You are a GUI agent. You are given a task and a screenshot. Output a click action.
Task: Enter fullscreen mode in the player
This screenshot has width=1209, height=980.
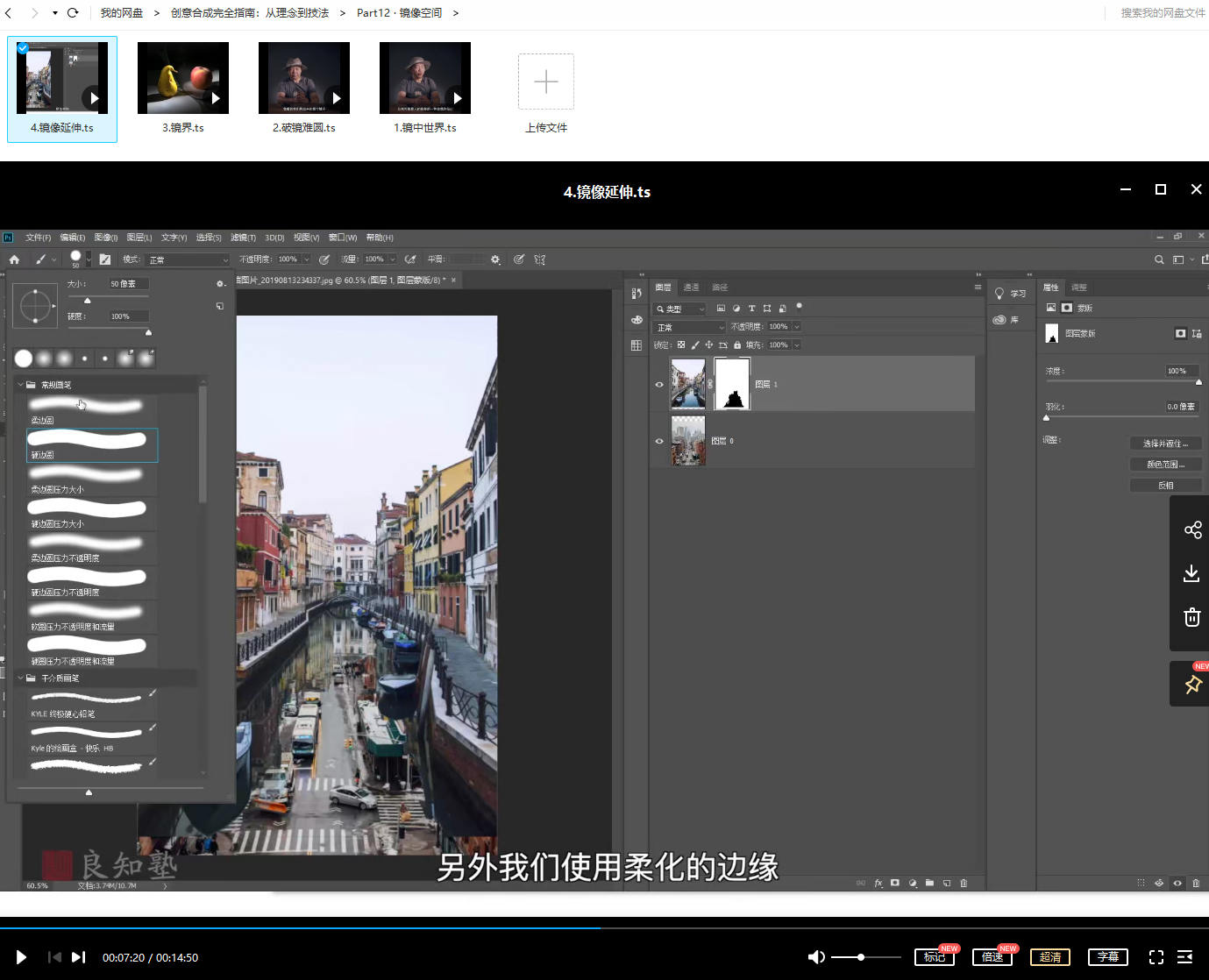tap(1156, 957)
